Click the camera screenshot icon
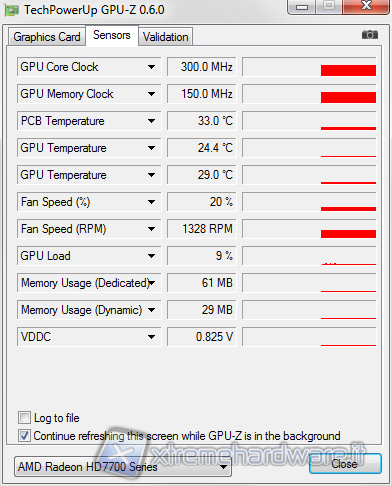 tap(370, 35)
